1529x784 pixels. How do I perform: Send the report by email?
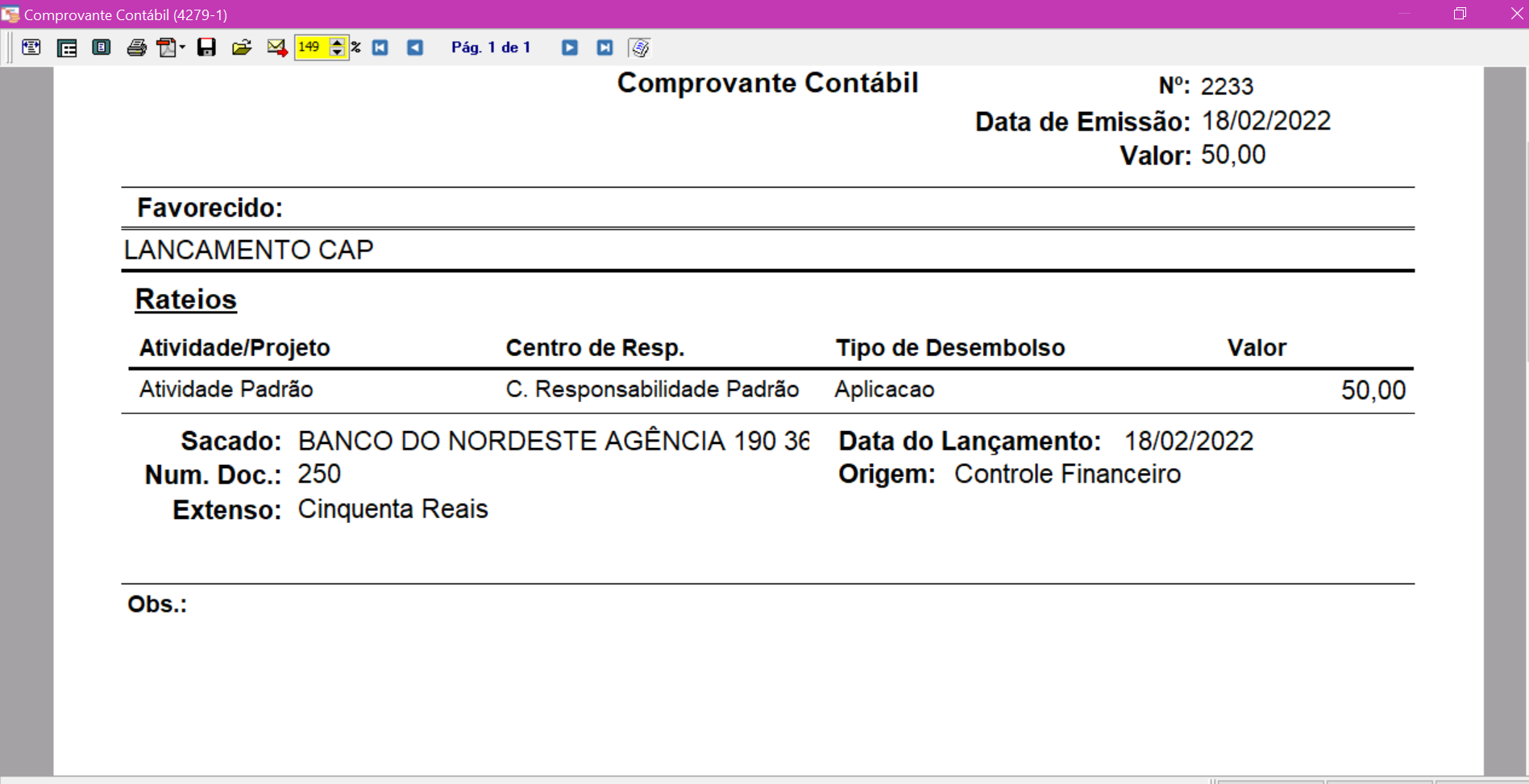click(277, 48)
